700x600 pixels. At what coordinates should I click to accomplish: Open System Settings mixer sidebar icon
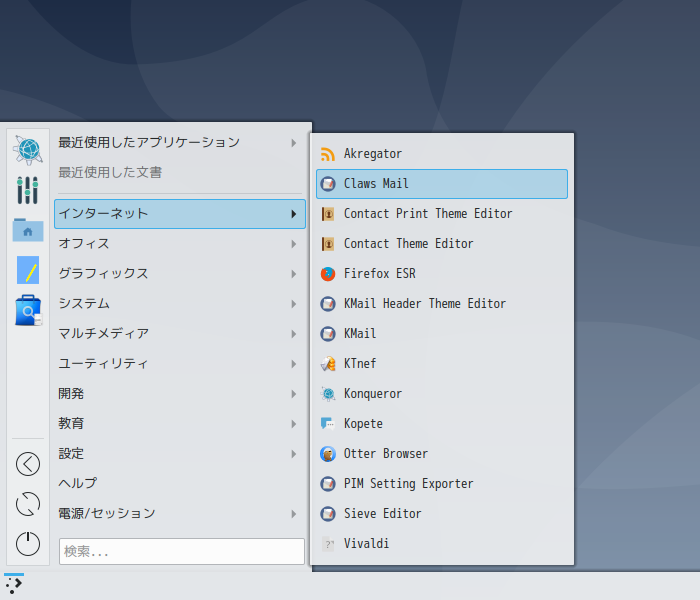pos(28,190)
